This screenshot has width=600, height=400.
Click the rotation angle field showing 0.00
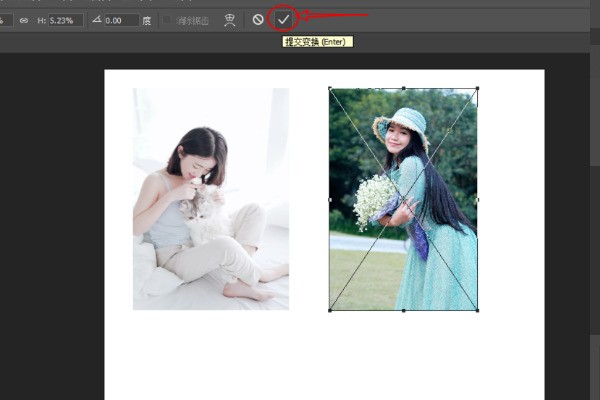click(122, 20)
